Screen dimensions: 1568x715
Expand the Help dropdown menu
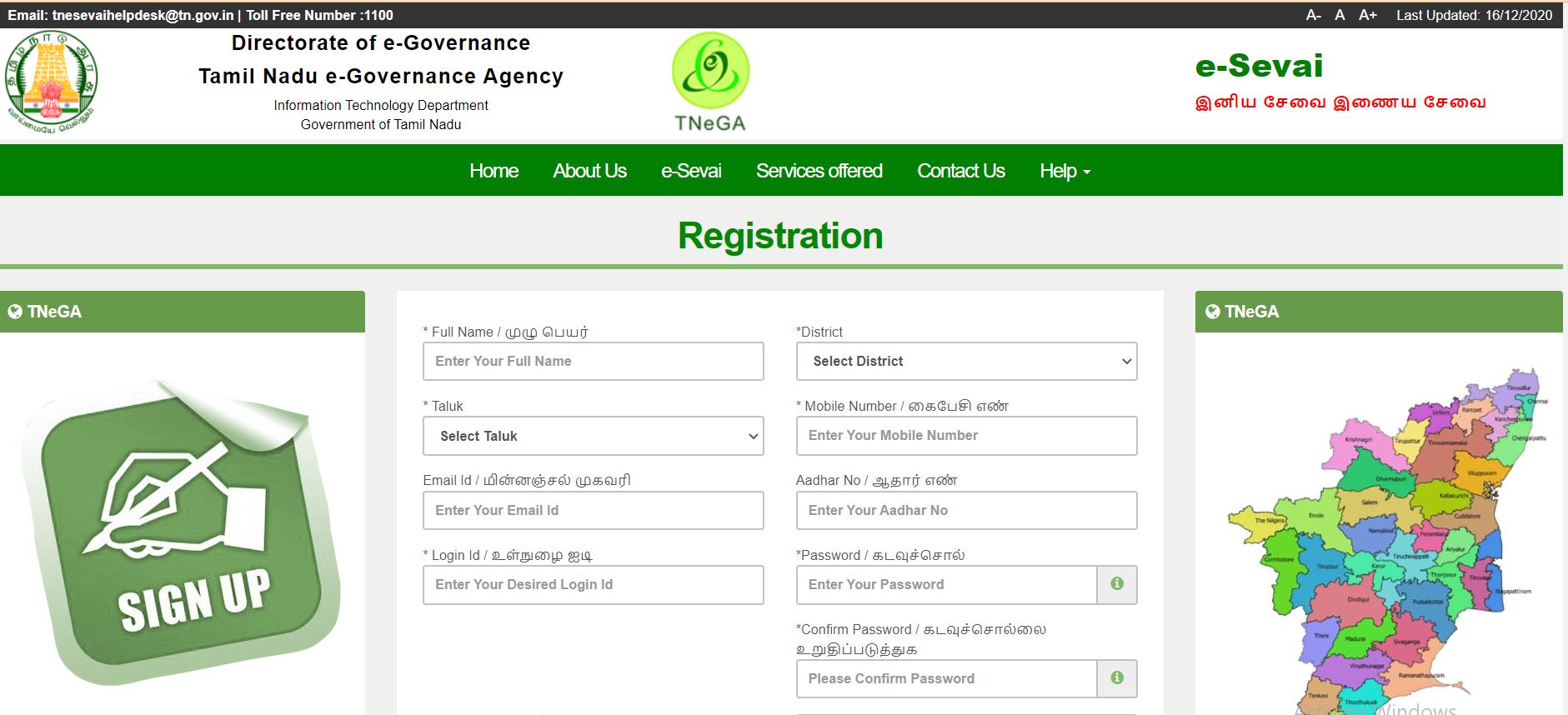click(x=1065, y=171)
